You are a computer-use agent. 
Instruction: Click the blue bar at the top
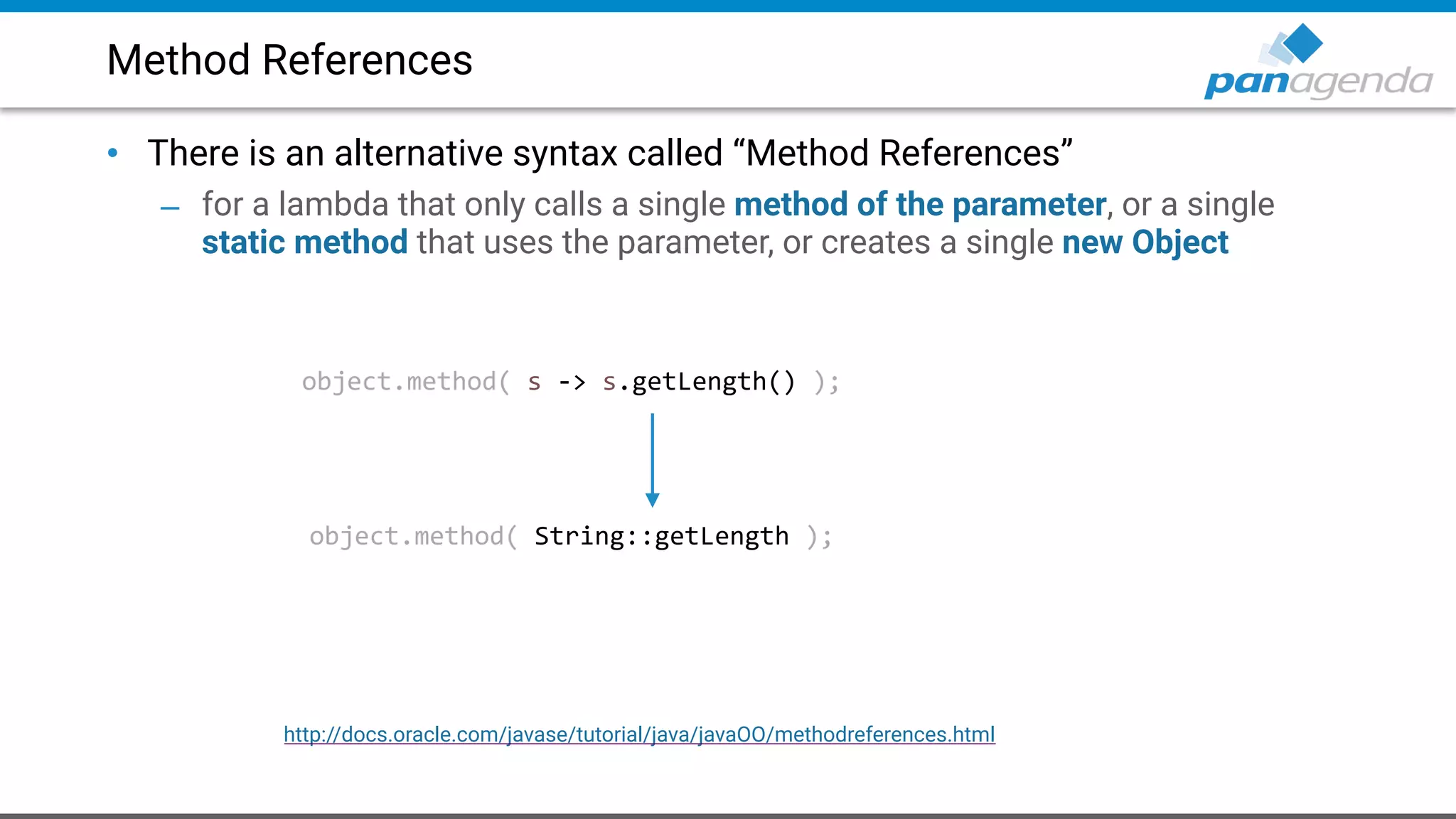[x=728, y=6]
